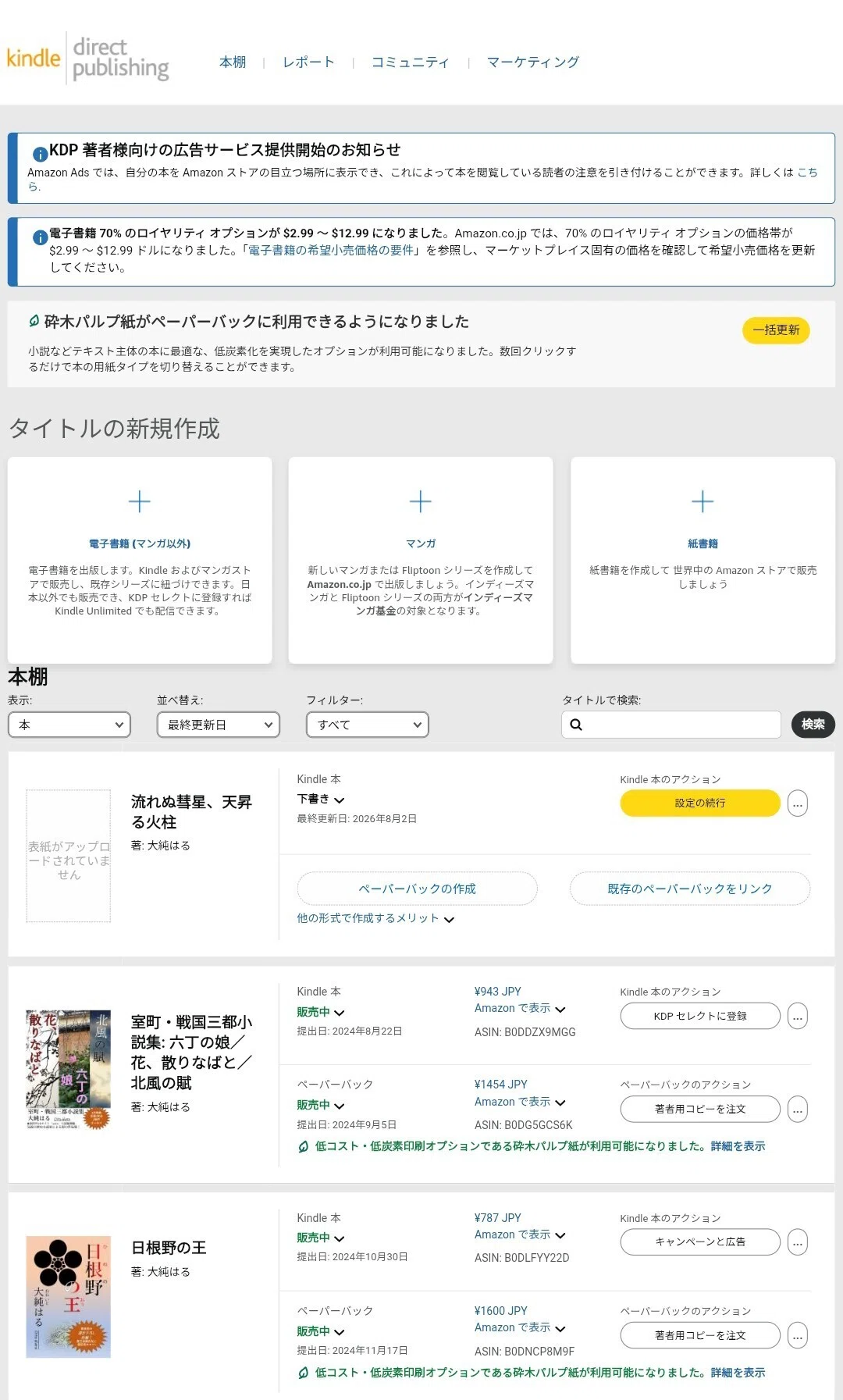This screenshot has height=1400, width=843.
Task: Click the 日根野の王 cover thumbnail
Action: (69, 1297)
